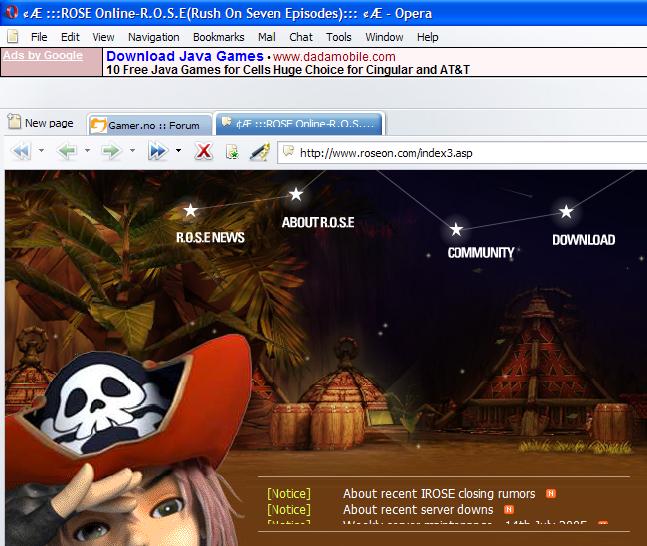Open the Download Java Games ad link
The image size is (647, 546).
[185, 56]
